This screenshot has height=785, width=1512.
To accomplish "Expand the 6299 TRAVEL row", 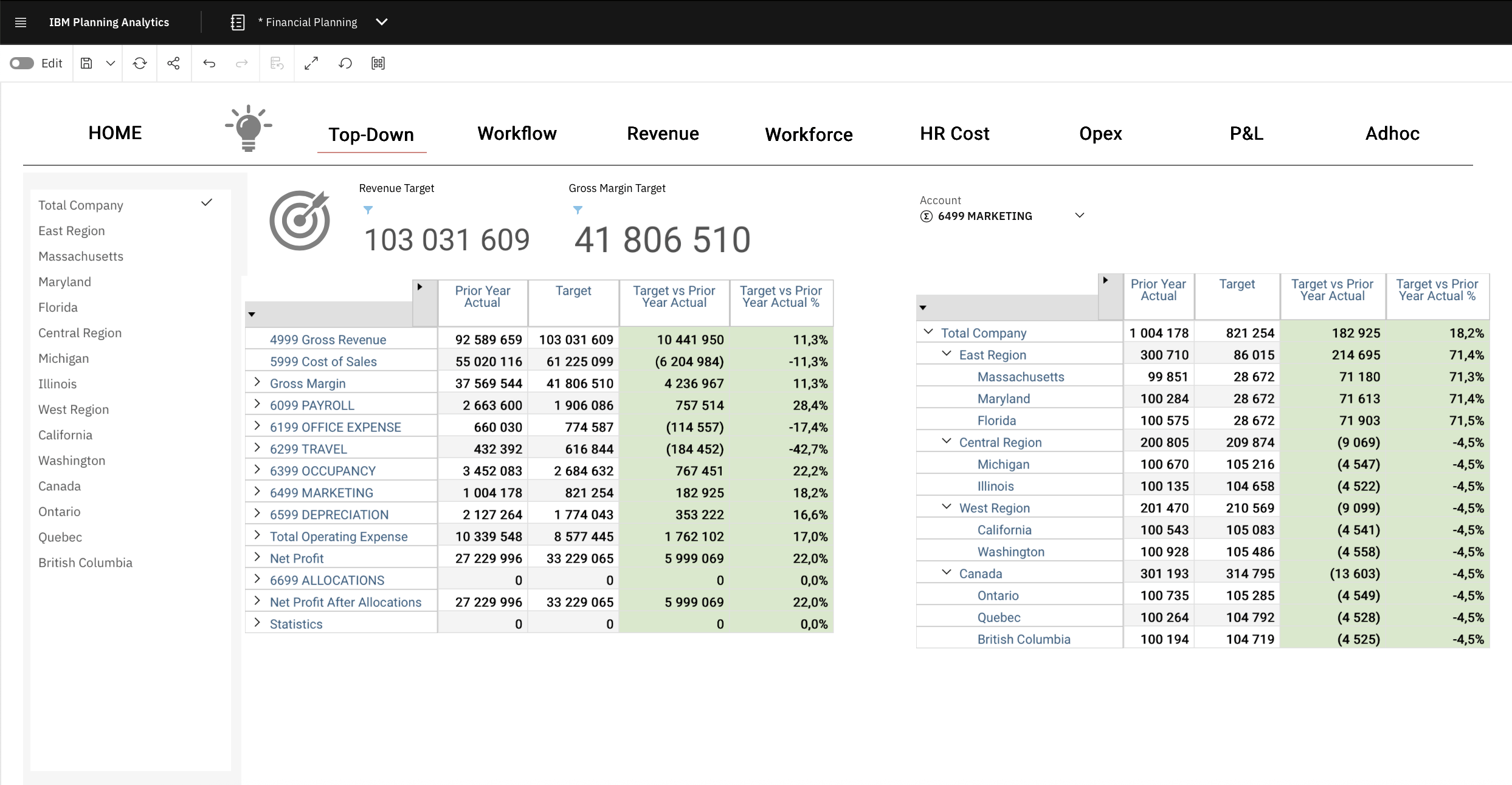I will pos(257,448).
